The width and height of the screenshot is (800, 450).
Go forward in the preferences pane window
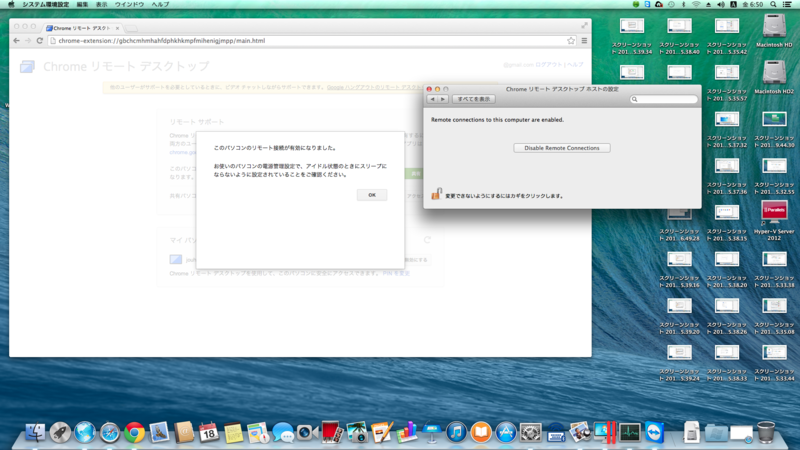coord(443,99)
